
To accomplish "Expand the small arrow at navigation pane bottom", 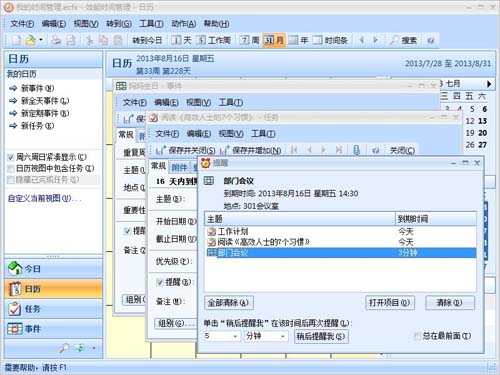I will click(x=94, y=348).
